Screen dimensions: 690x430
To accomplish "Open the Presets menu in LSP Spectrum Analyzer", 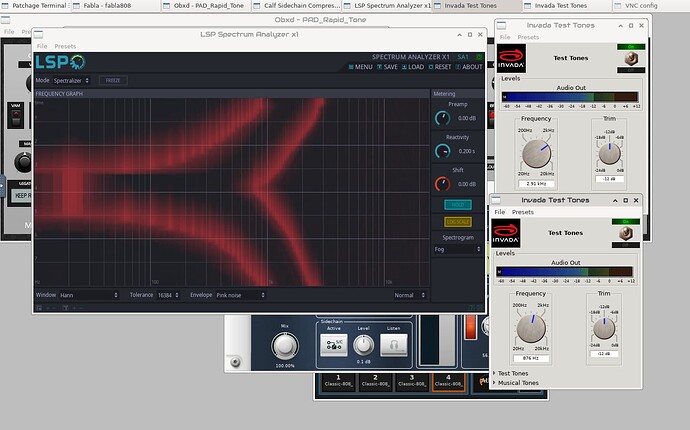I will (x=65, y=46).
